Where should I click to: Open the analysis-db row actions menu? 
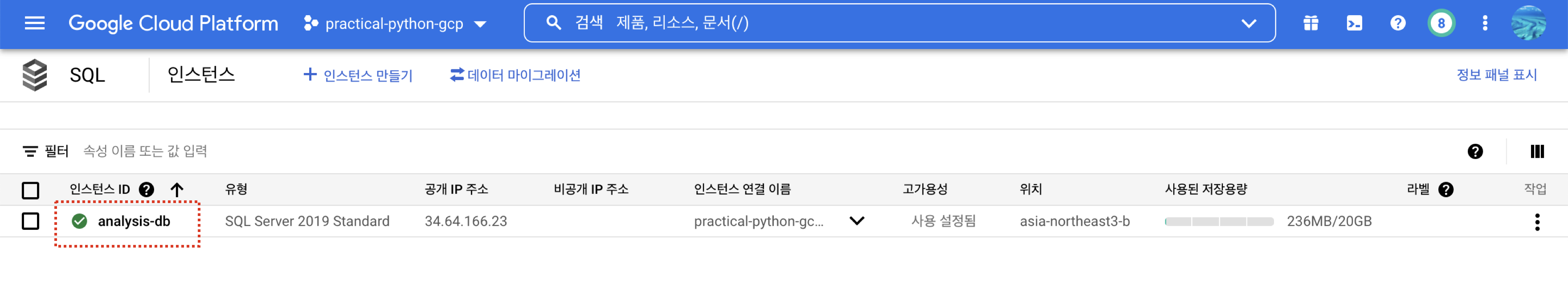click(1537, 222)
